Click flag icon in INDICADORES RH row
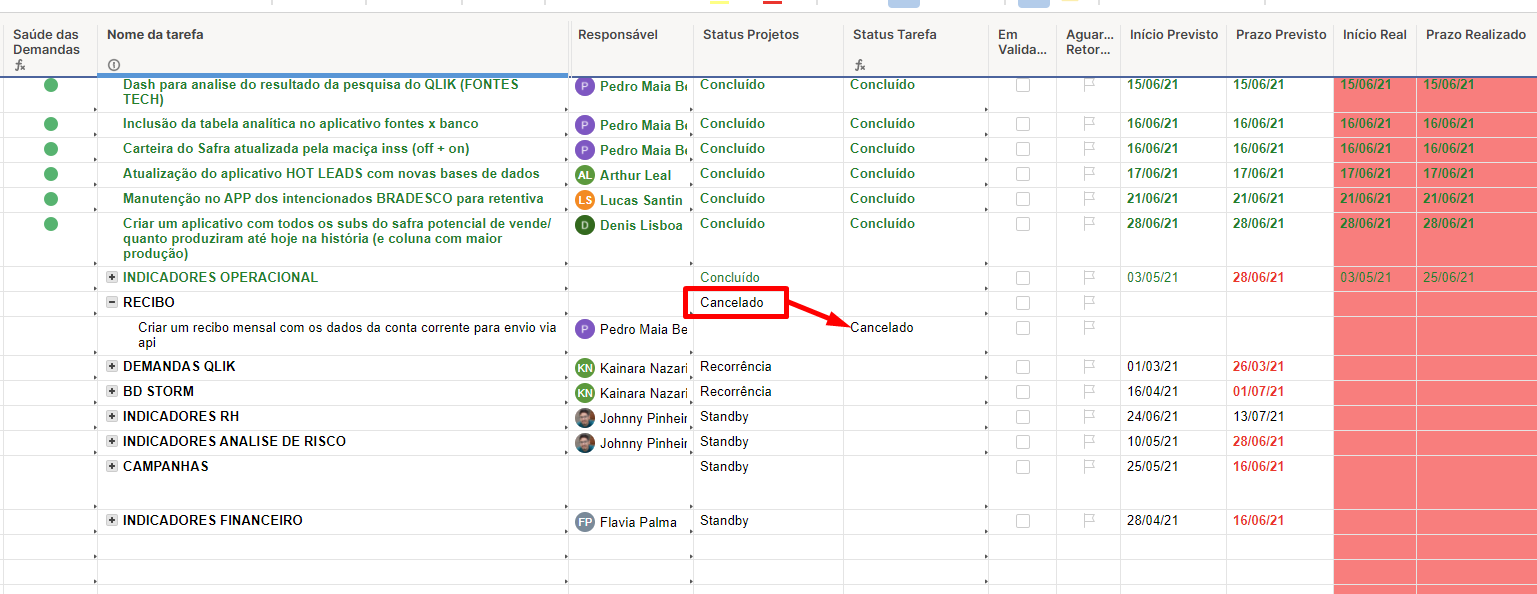The height and width of the screenshot is (594, 1537). [1089, 417]
